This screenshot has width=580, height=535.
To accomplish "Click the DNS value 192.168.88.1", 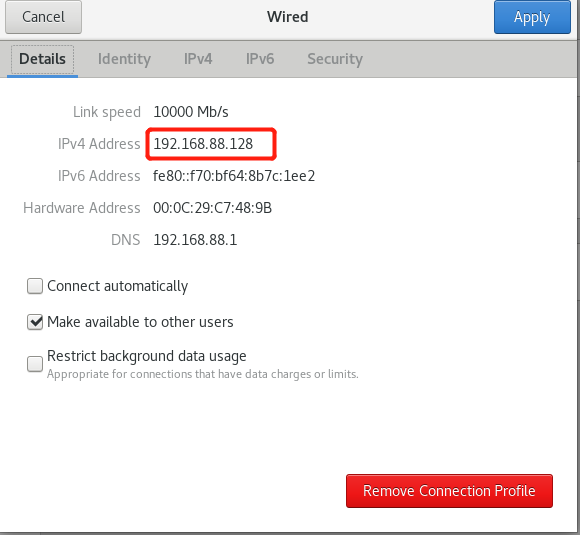I will coord(195,240).
